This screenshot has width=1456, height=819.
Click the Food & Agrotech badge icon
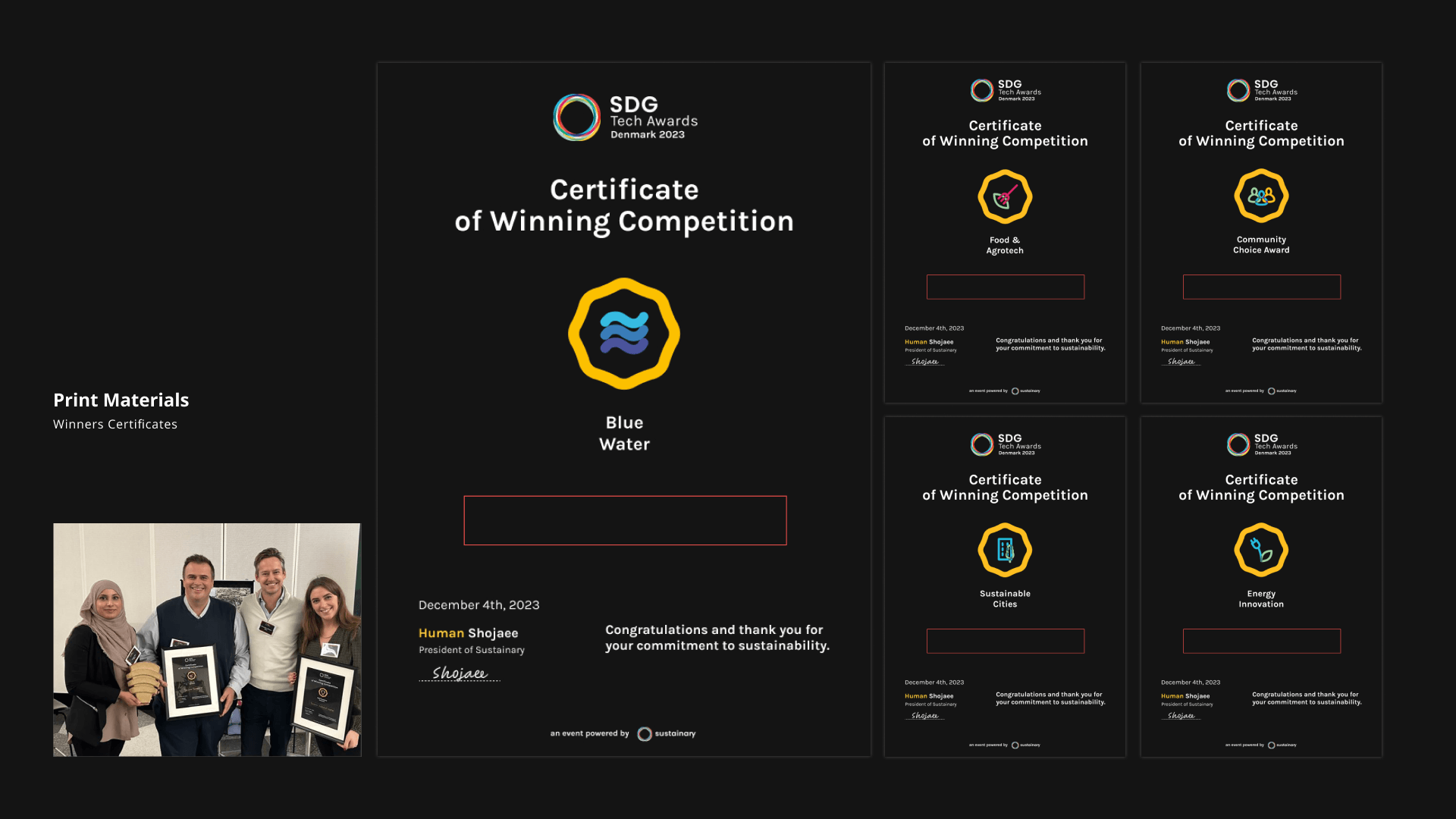1005,196
